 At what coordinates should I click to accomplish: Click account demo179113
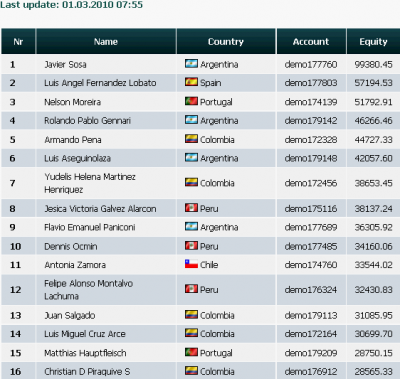tap(311, 315)
